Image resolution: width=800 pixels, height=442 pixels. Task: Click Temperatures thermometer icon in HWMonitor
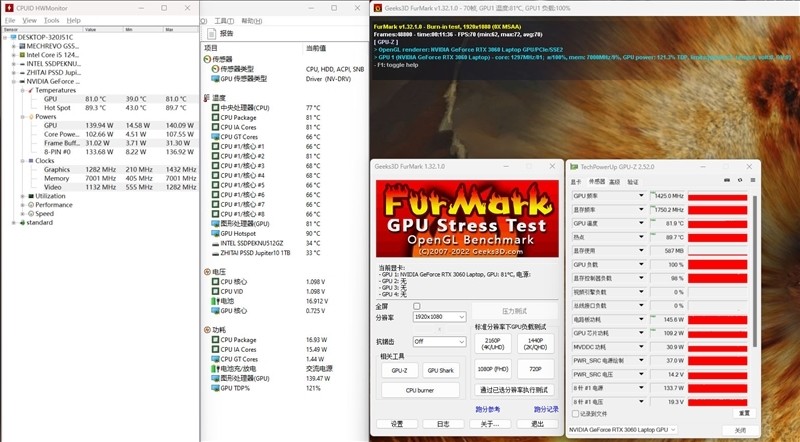click(x=31, y=90)
